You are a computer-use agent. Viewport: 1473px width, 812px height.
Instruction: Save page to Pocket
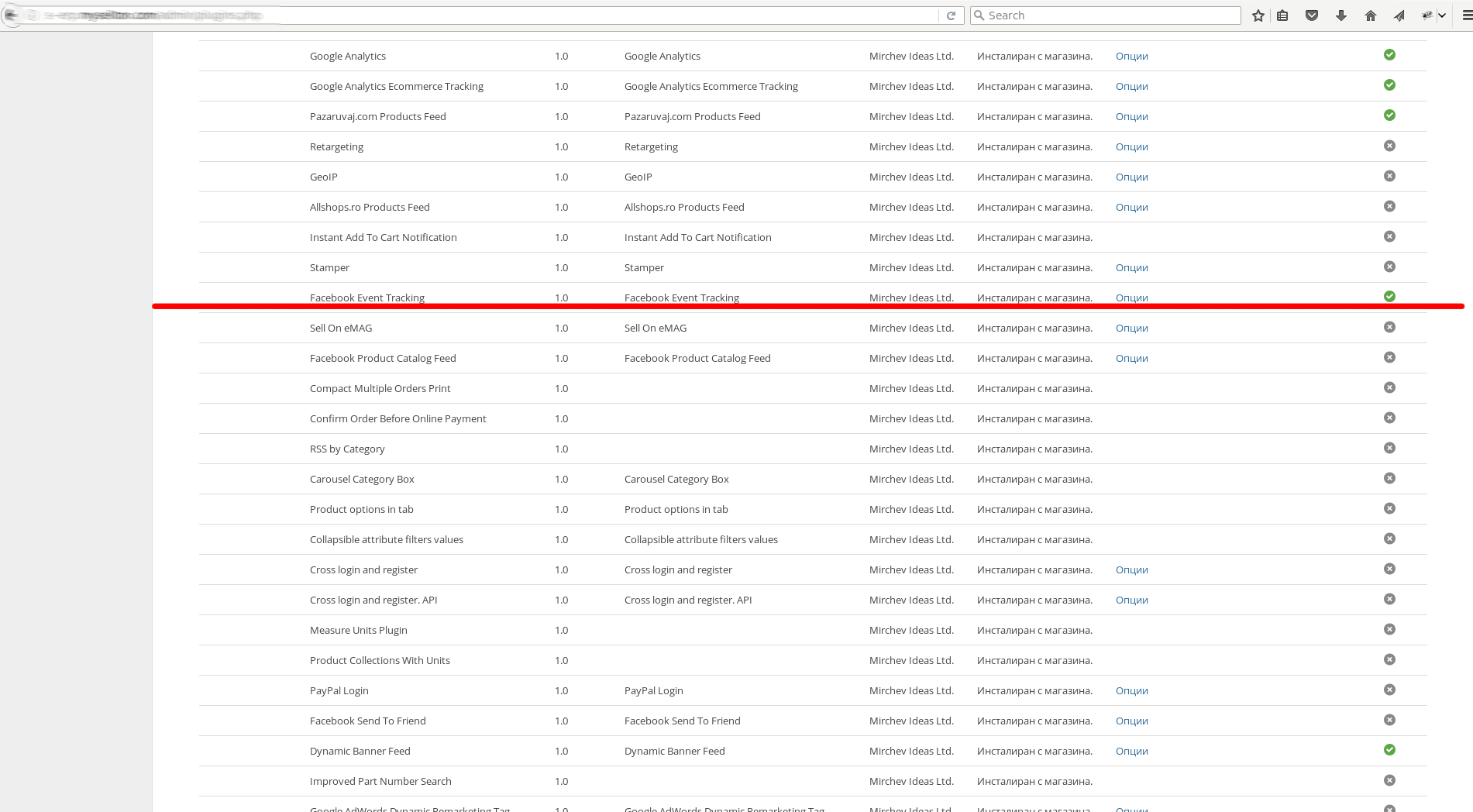[x=1312, y=15]
